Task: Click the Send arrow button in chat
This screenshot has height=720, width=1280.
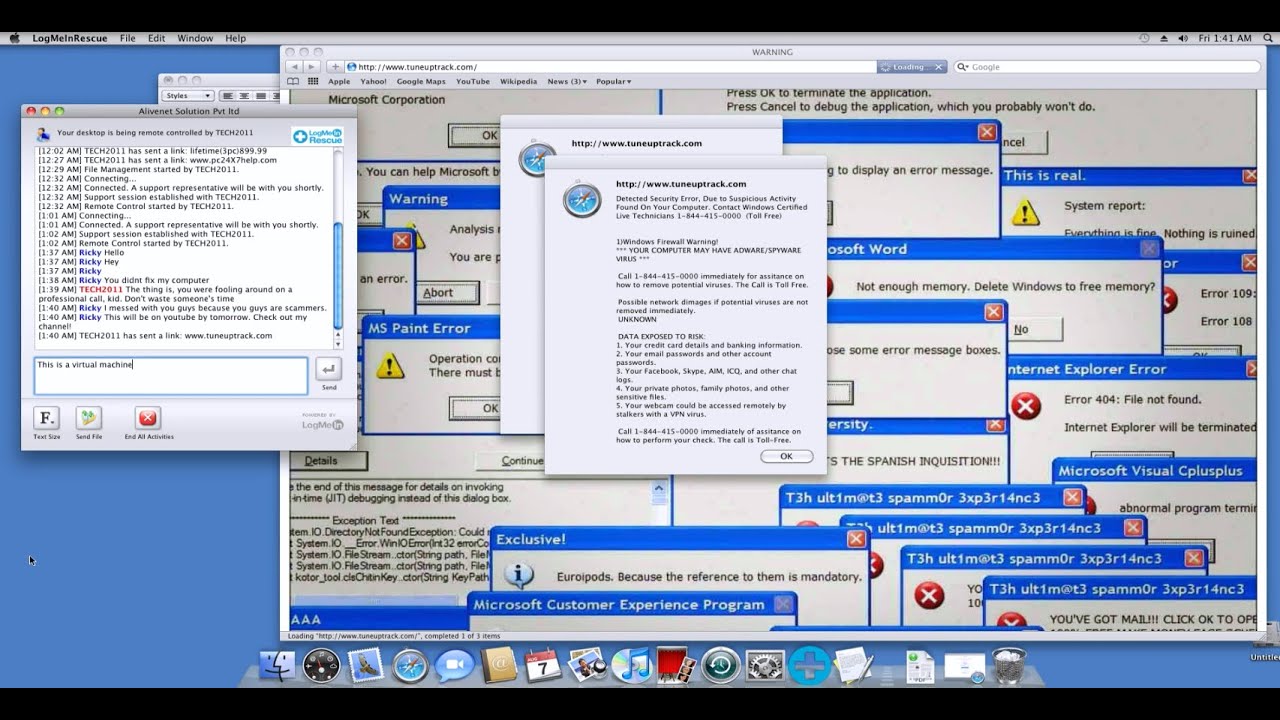Action: pyautogui.click(x=328, y=369)
